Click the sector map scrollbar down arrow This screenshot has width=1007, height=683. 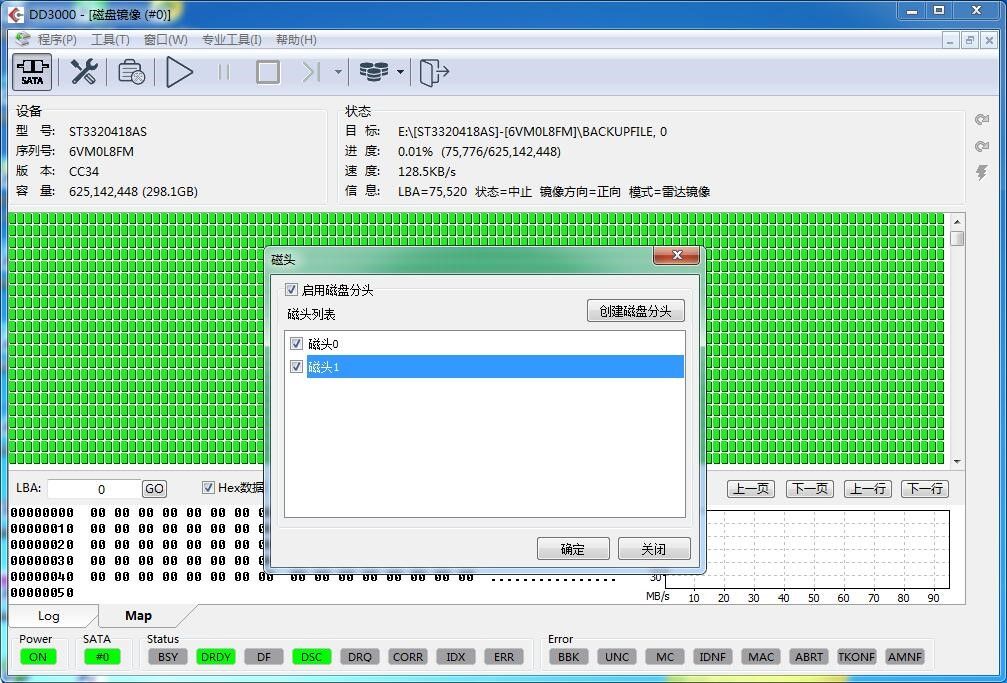[x=957, y=461]
